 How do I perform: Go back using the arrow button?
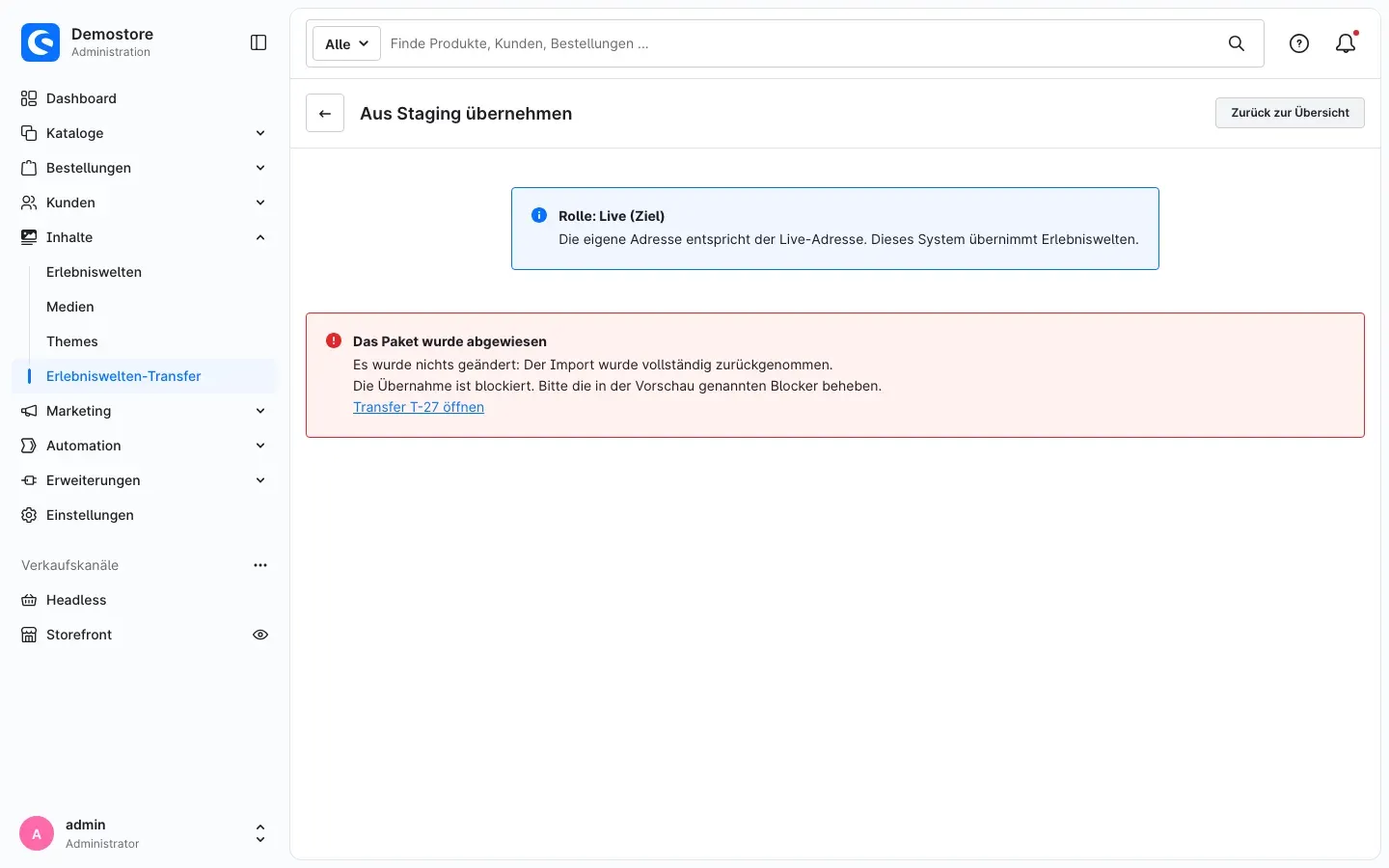tap(325, 113)
